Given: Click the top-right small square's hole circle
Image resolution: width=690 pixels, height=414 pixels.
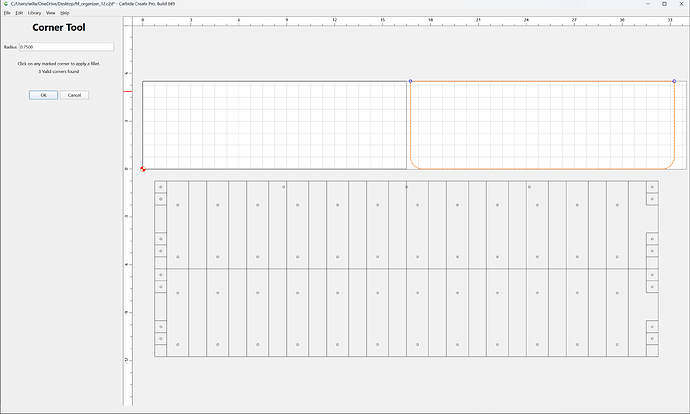Looking at the screenshot, I should 652,187.
